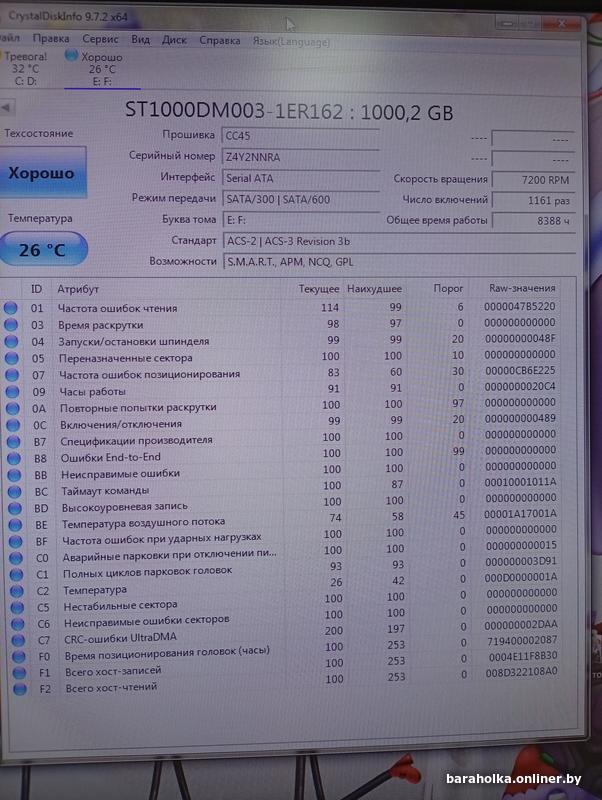Click the Стандарт field ACS-2 | ACS-3
The height and width of the screenshot is (800, 602).
click(x=399, y=241)
